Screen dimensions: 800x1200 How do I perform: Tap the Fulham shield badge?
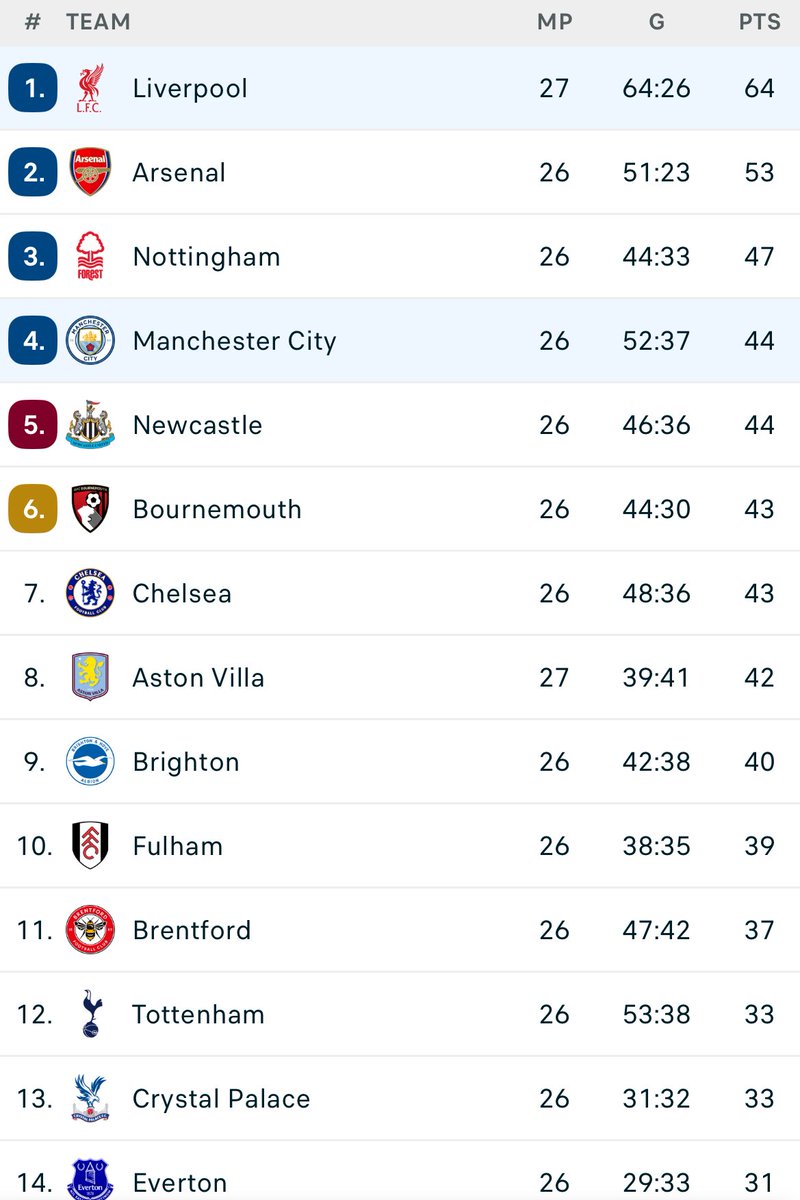90,845
